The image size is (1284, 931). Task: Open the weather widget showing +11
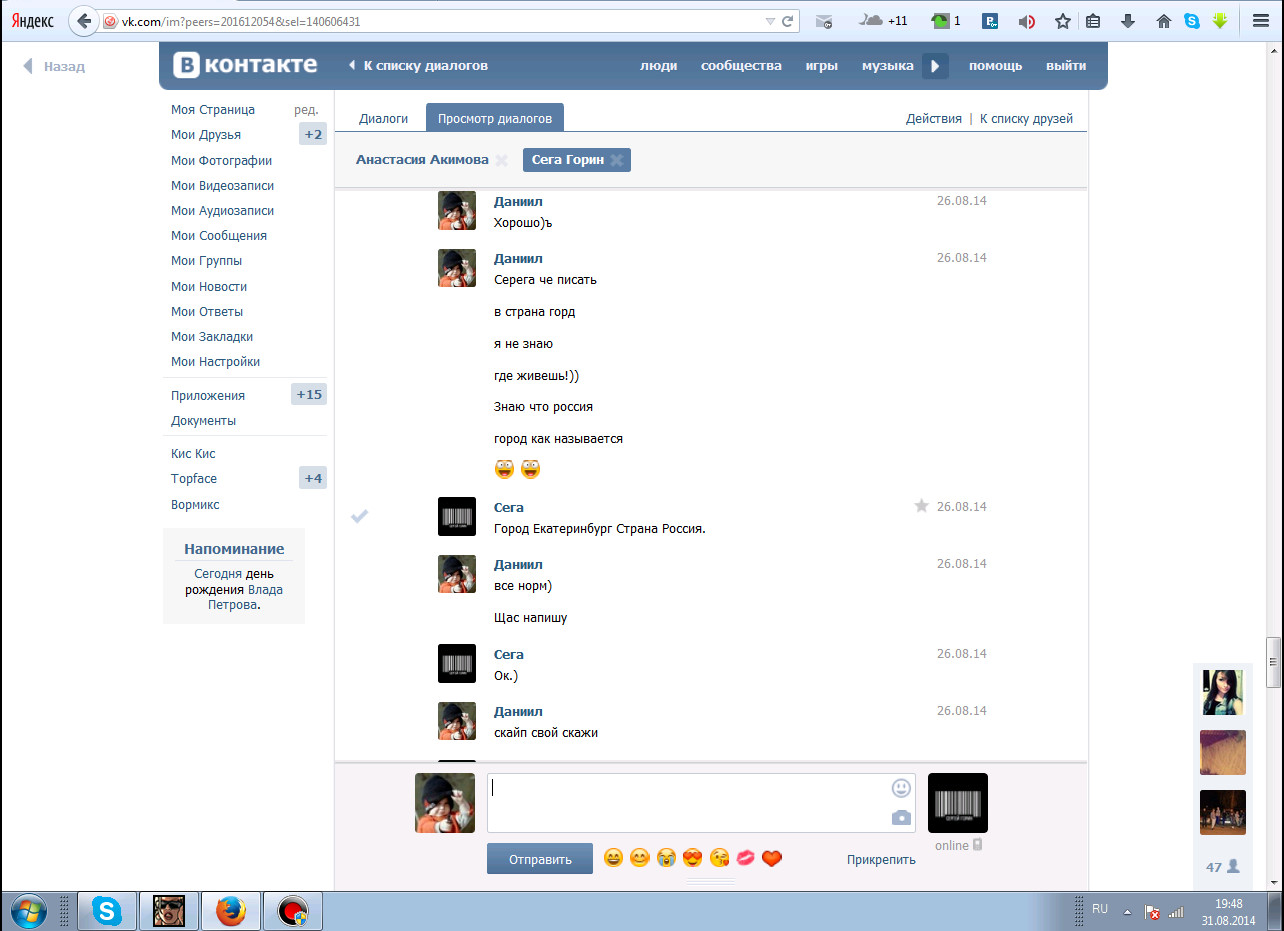[x=884, y=20]
